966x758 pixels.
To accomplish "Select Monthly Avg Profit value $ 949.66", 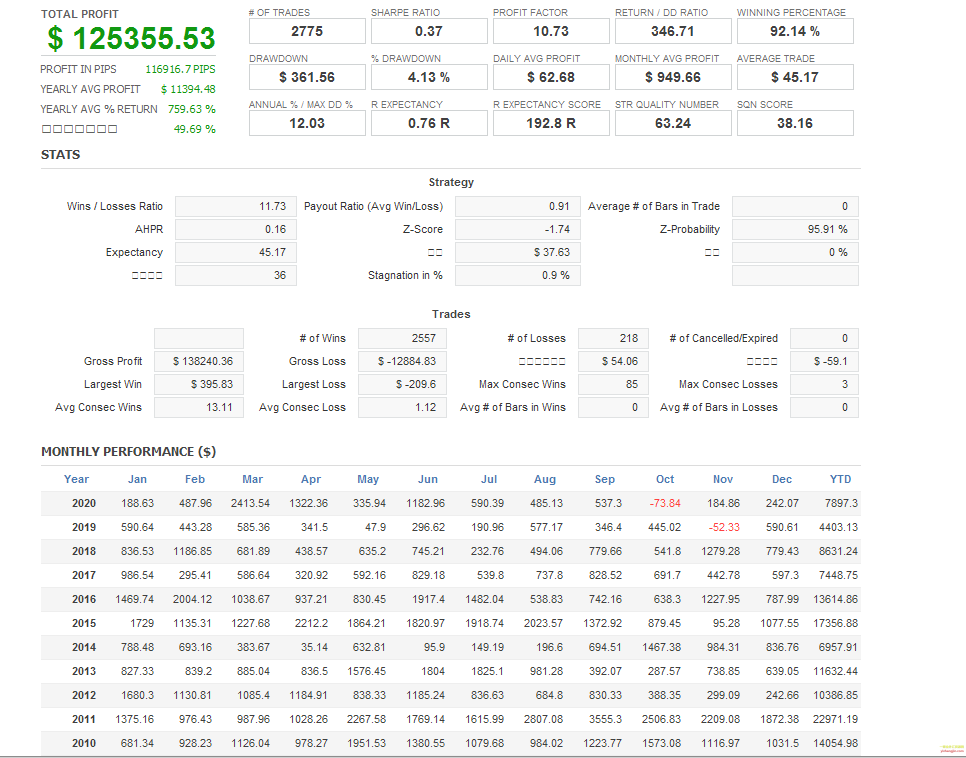I will (673, 77).
